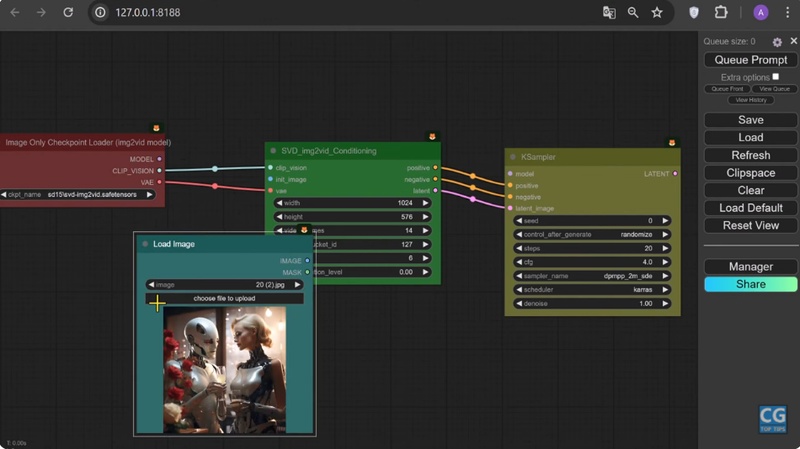This screenshot has height=449, width=800.
Task: Click the fox badge above KSampler node
Action: coord(670,143)
